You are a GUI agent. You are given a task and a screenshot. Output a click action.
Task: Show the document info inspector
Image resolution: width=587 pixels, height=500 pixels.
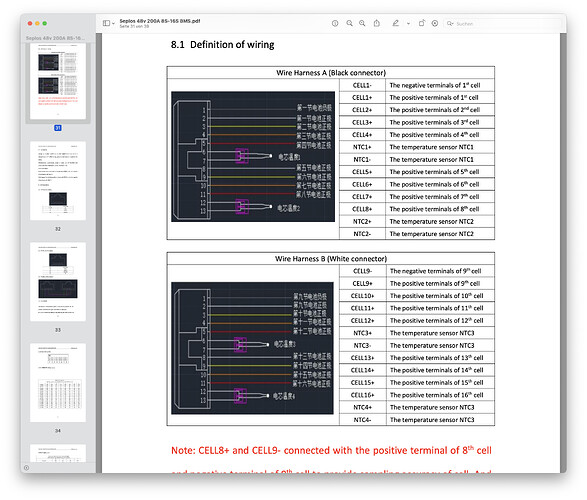(x=335, y=23)
